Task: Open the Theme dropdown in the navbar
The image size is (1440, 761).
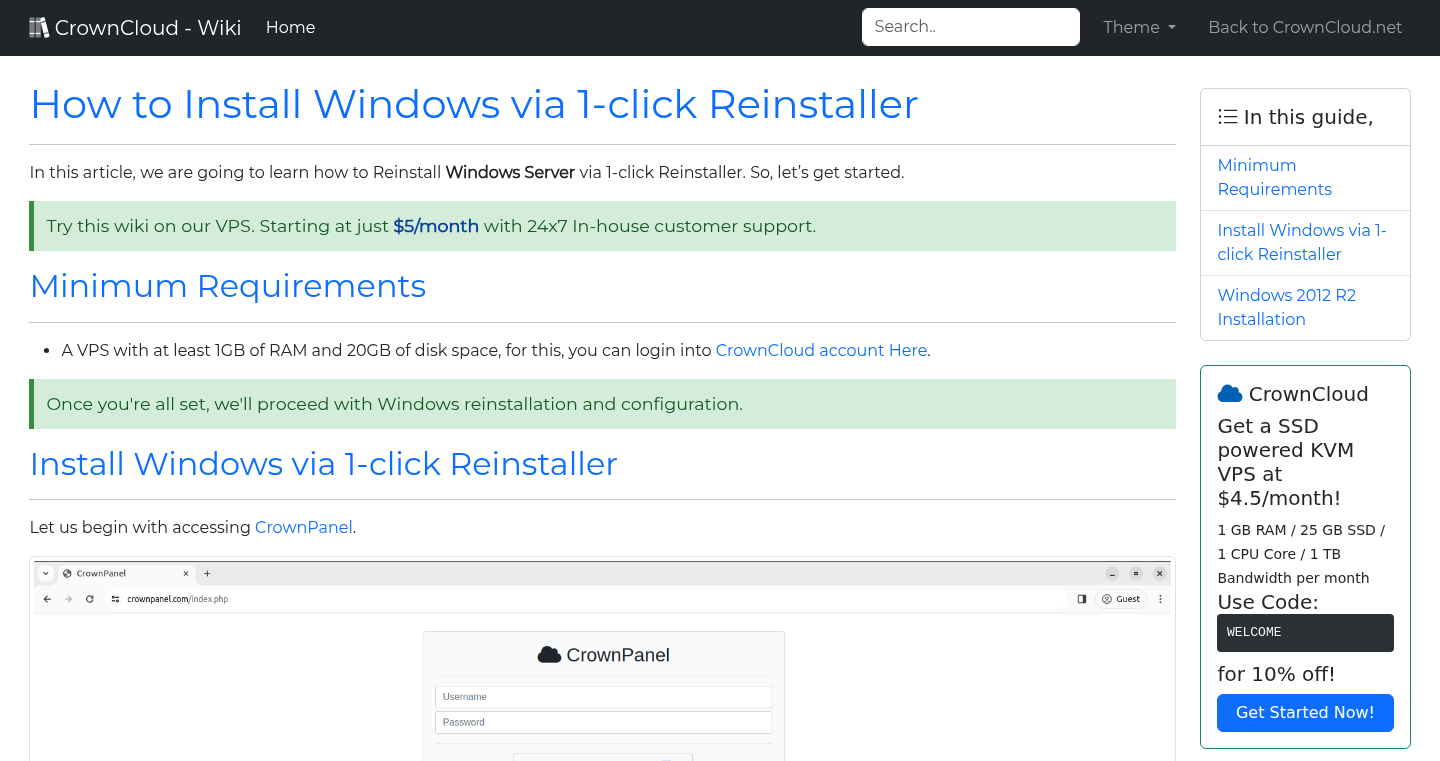Action: click(x=1139, y=27)
